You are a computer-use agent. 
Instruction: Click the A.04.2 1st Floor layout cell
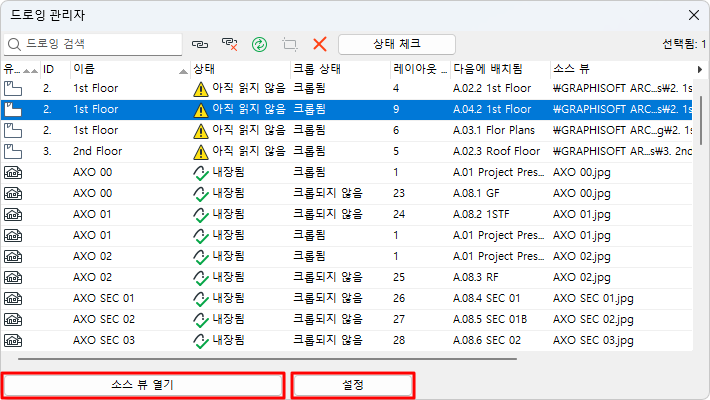(492, 109)
